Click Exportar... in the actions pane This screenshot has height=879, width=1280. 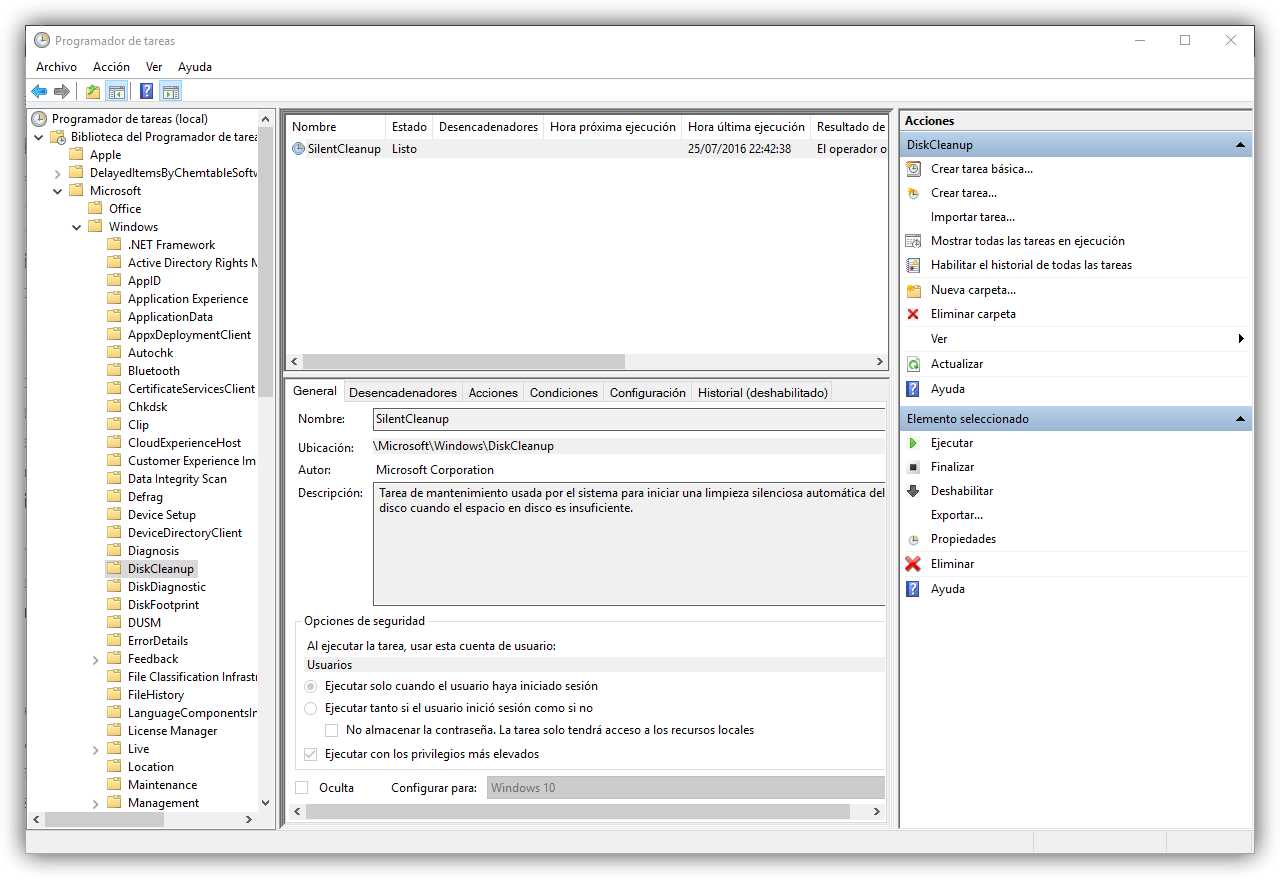957,515
